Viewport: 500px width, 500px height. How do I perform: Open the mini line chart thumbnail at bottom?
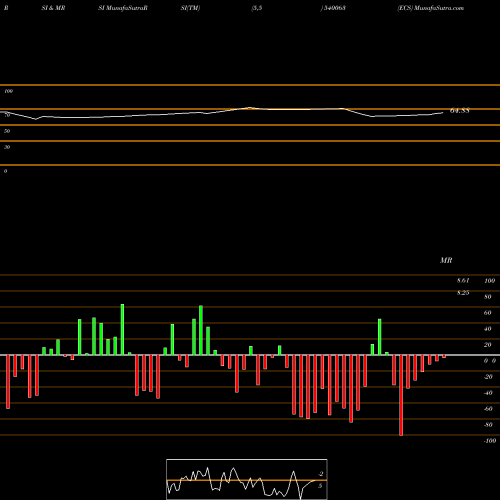pos(247,479)
